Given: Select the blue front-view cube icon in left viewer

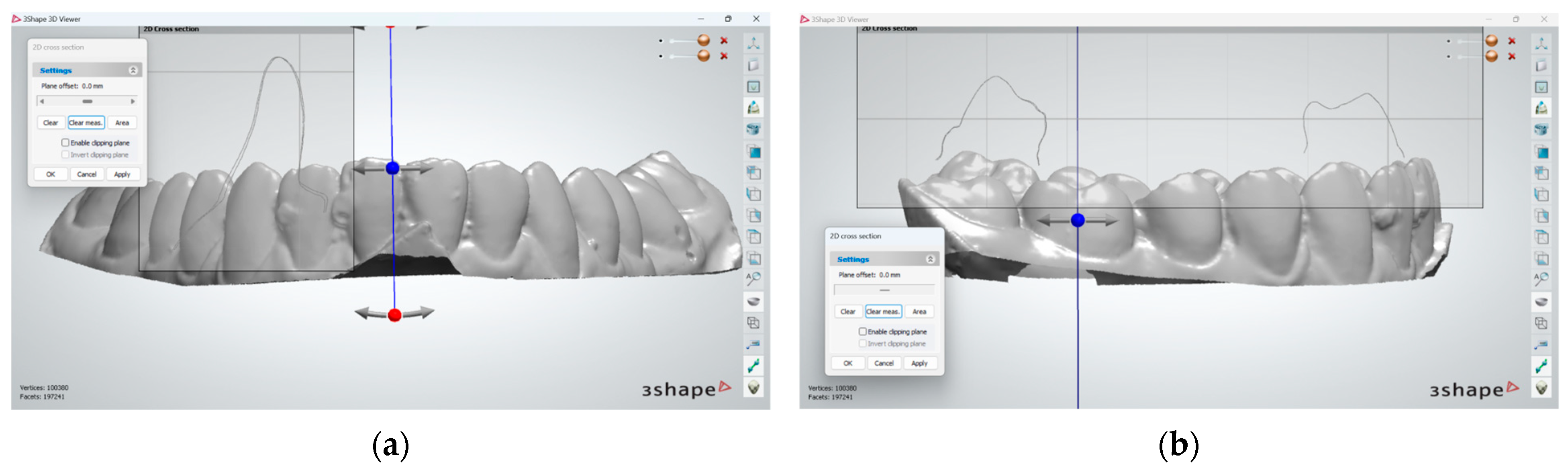Looking at the screenshot, I should [x=753, y=151].
